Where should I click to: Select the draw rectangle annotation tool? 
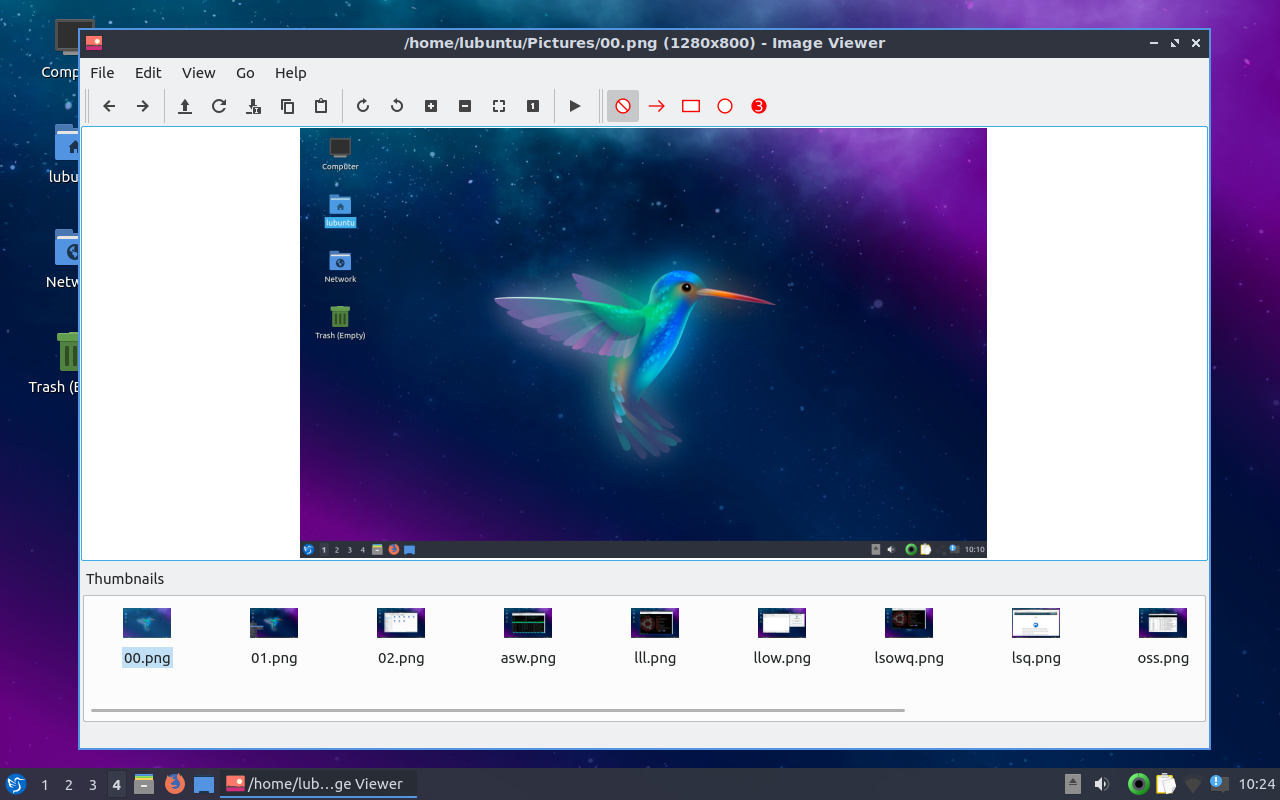(x=691, y=106)
